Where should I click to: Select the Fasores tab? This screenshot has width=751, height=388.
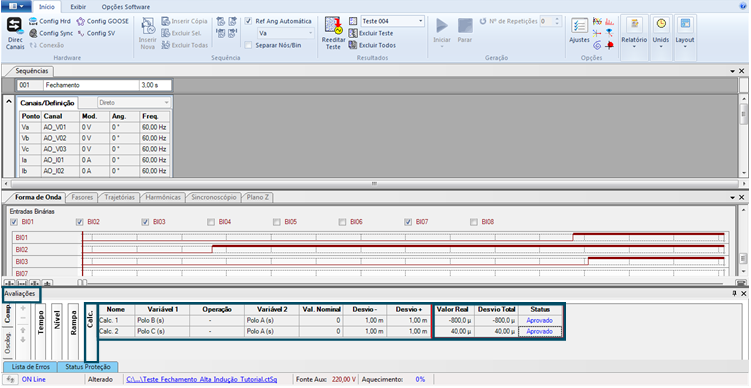tap(83, 197)
